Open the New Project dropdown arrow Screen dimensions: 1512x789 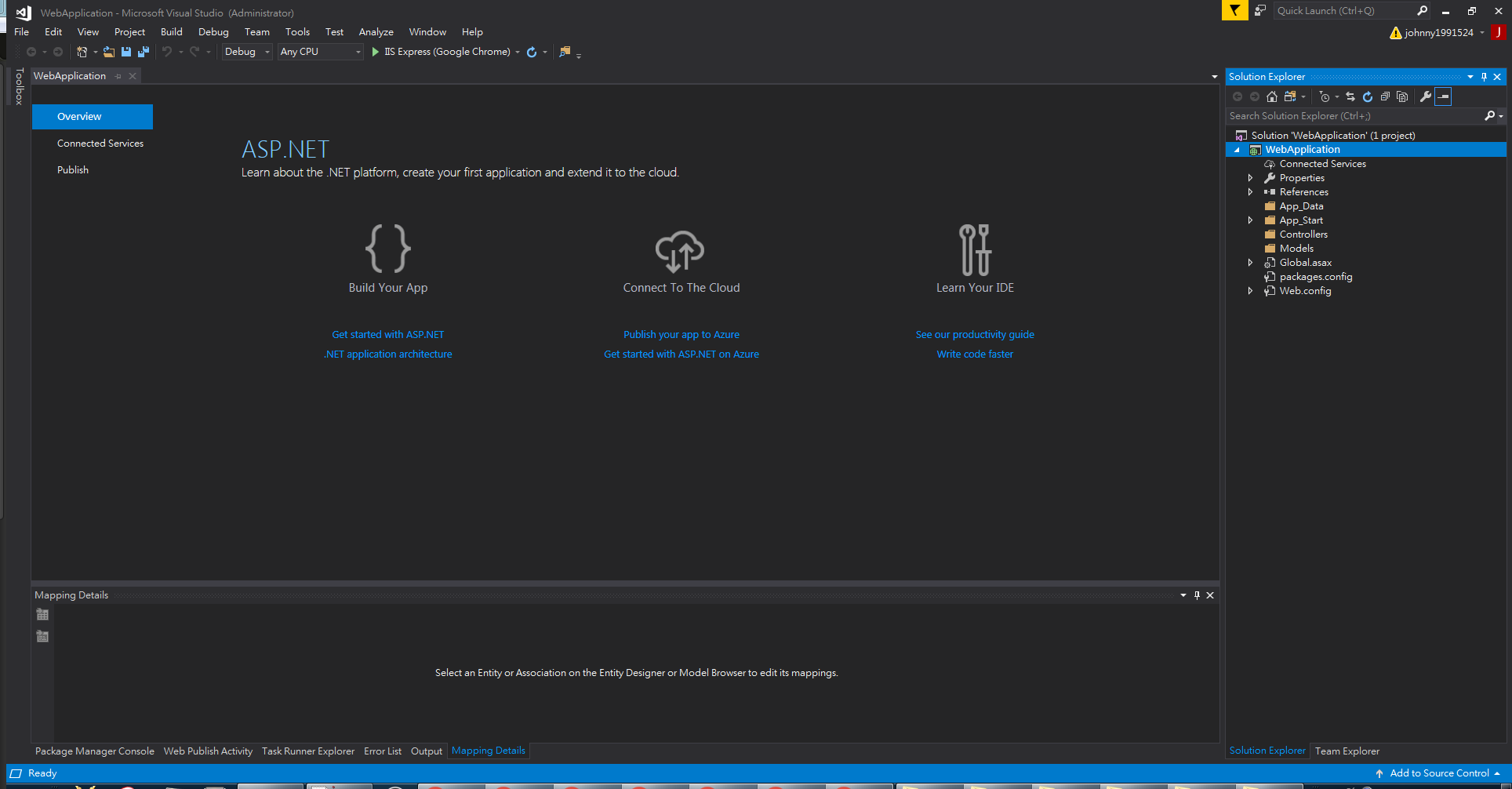96,52
